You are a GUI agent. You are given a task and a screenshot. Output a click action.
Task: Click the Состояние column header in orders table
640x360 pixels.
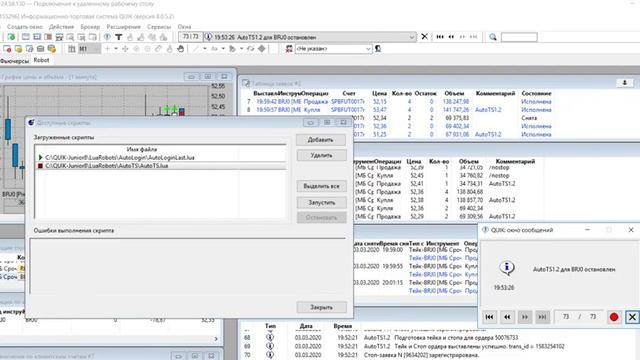point(536,93)
